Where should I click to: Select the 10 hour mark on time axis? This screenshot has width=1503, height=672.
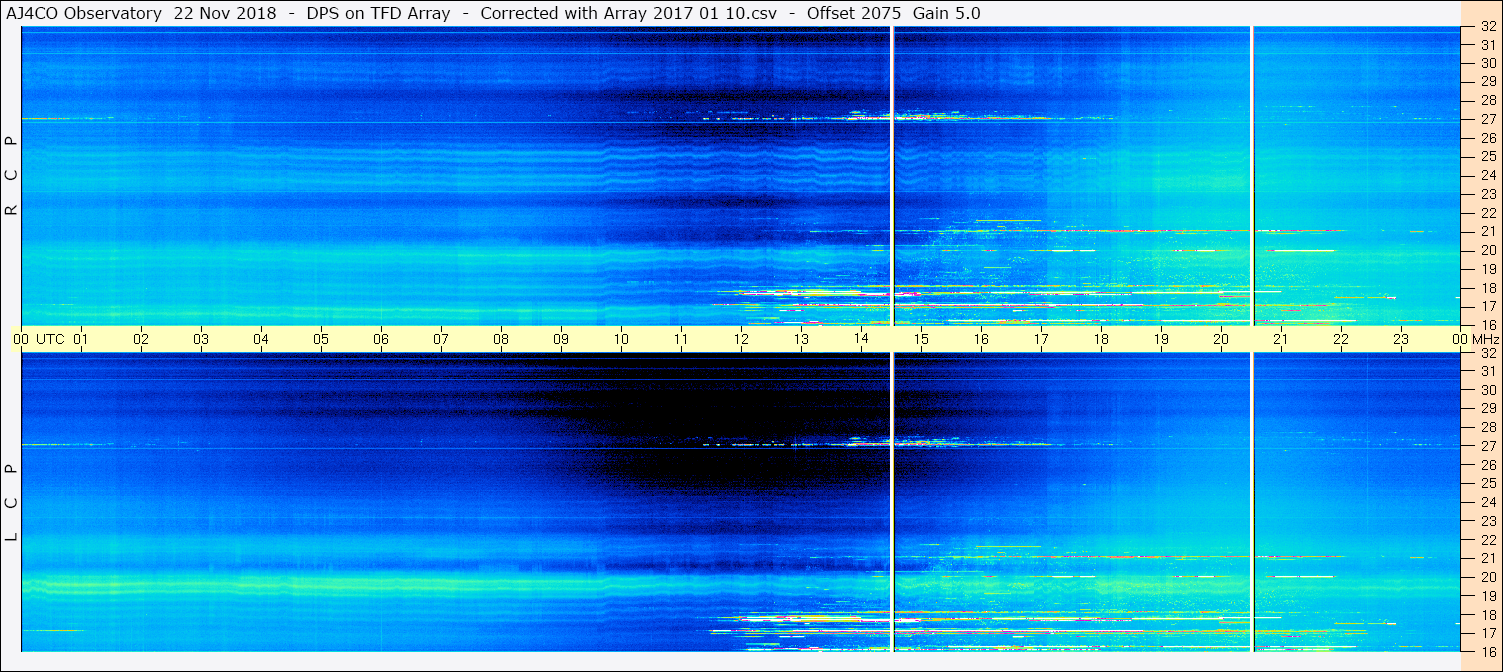coord(621,339)
